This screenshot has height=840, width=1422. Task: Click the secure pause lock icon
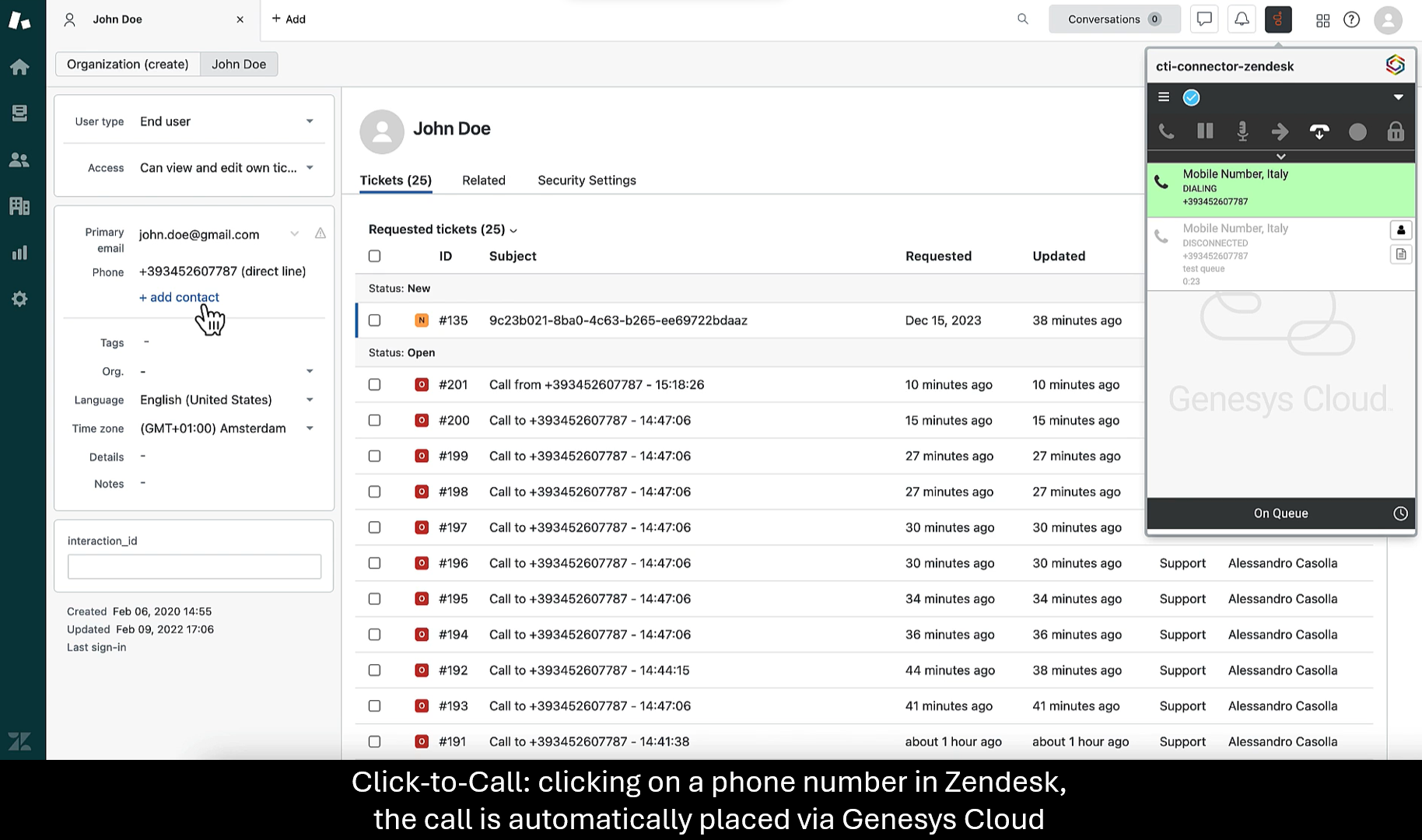coord(1396,131)
